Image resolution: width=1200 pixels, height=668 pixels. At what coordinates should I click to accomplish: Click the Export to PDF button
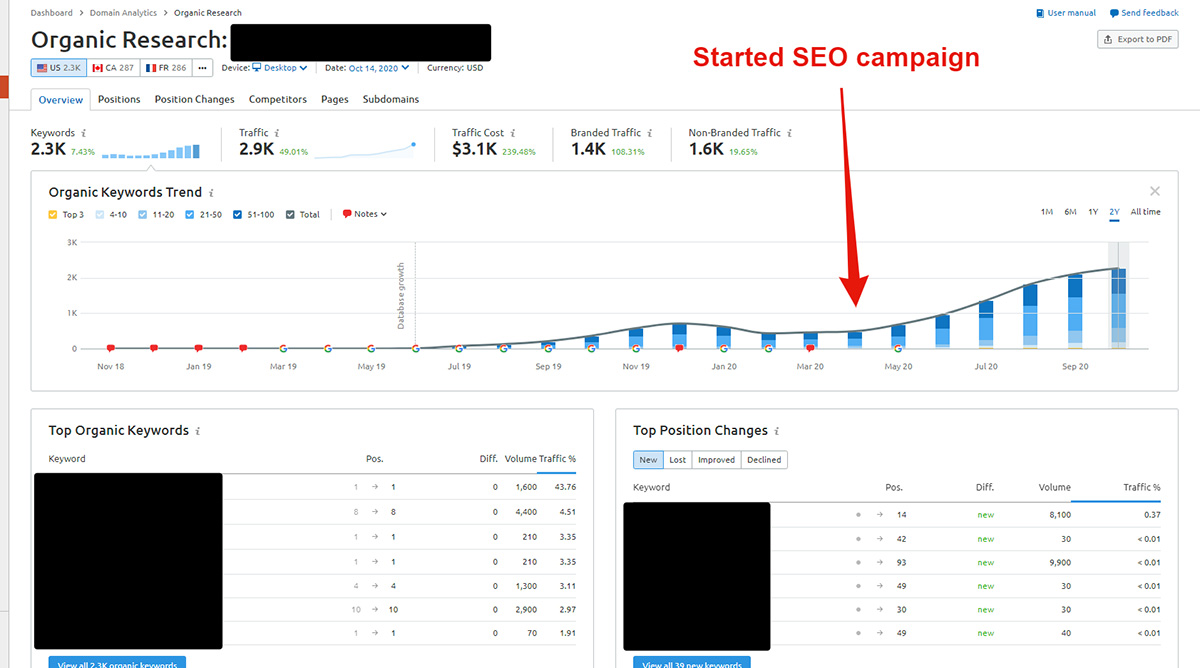pyautogui.click(x=1137, y=38)
